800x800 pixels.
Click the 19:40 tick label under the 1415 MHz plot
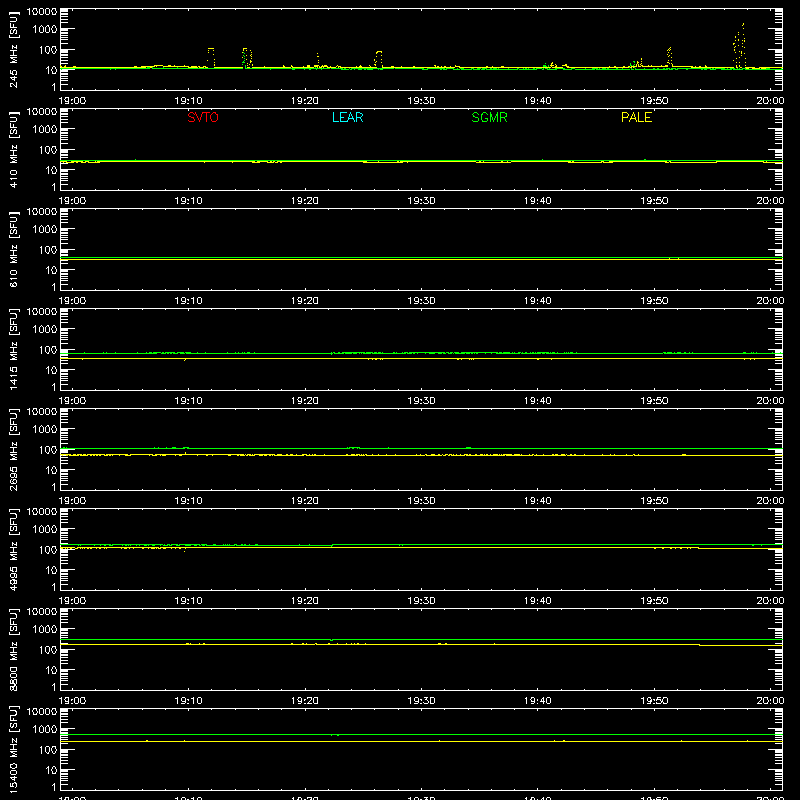pyautogui.click(x=537, y=401)
